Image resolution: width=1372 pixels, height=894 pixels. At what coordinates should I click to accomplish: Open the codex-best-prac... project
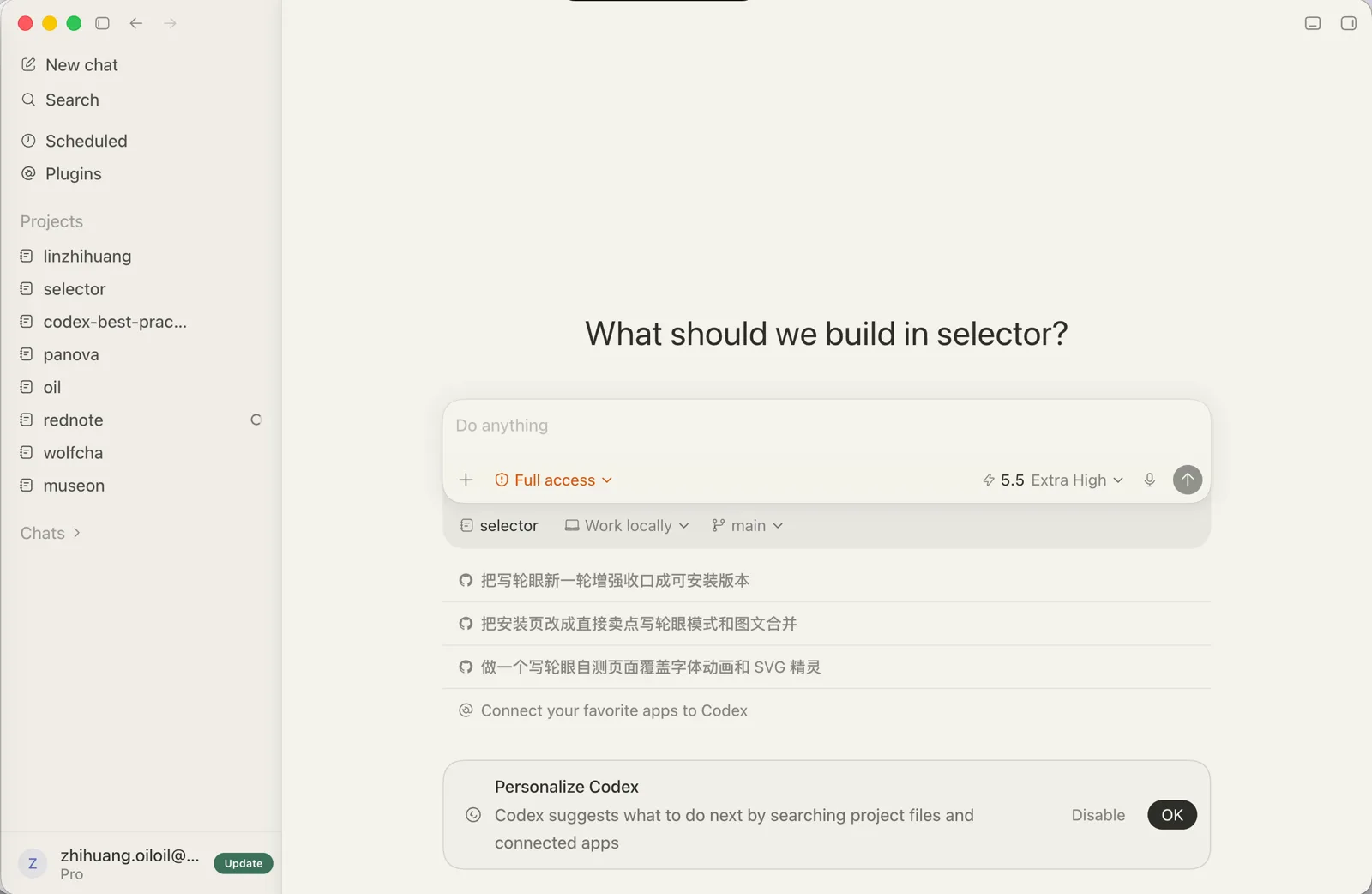point(141,322)
